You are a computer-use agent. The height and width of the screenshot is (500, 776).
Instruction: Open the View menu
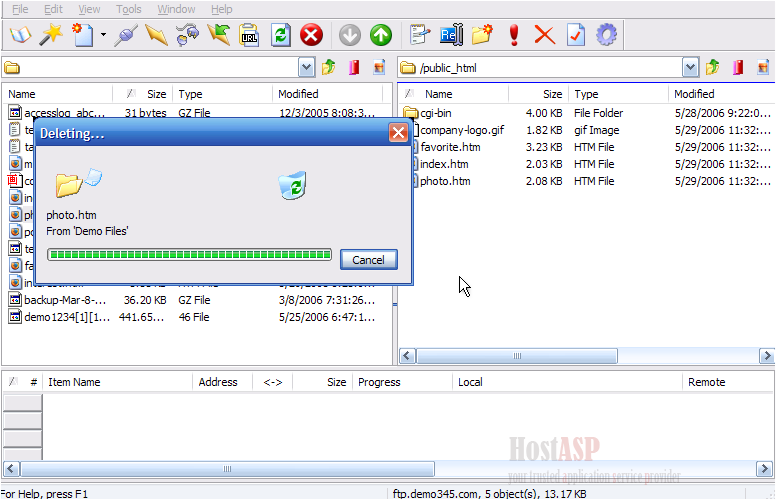point(89,9)
